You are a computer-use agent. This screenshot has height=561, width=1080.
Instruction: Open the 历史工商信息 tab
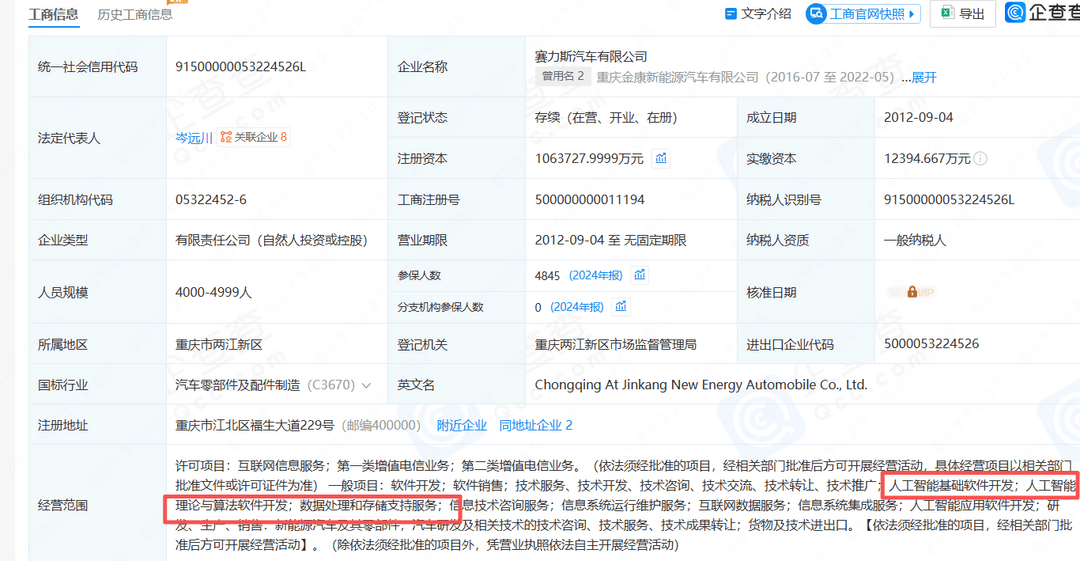(x=135, y=14)
